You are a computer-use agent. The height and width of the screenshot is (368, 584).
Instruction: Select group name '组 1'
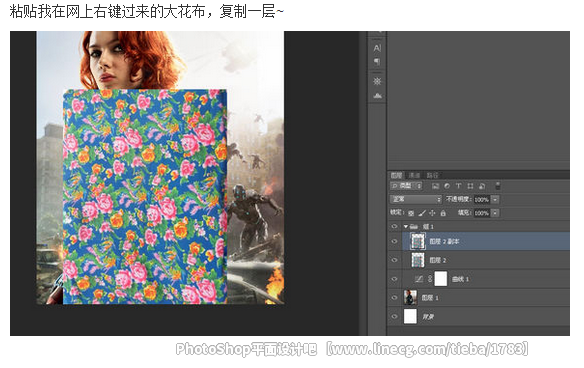[x=428, y=226]
